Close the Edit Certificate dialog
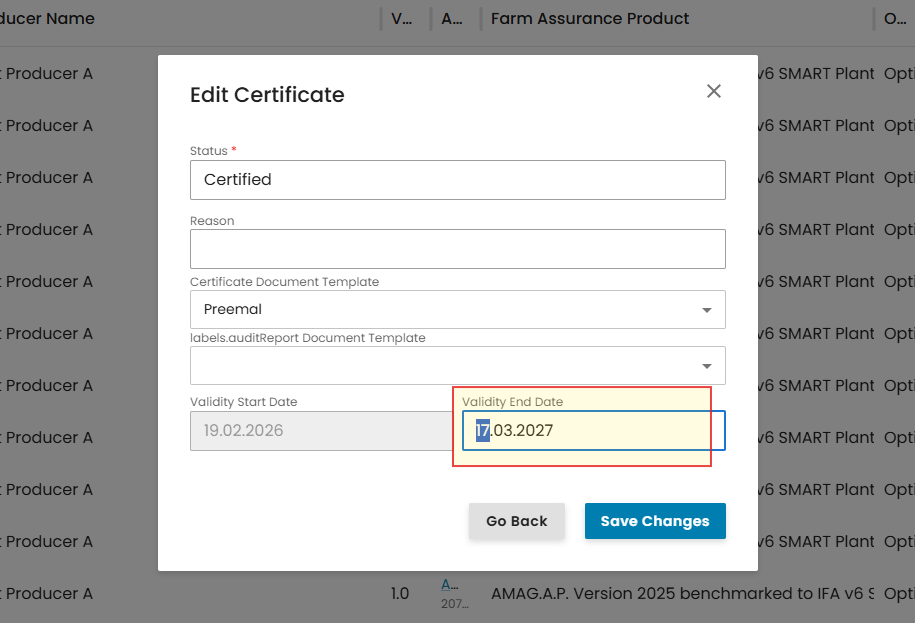This screenshot has width=915, height=623. coord(713,91)
